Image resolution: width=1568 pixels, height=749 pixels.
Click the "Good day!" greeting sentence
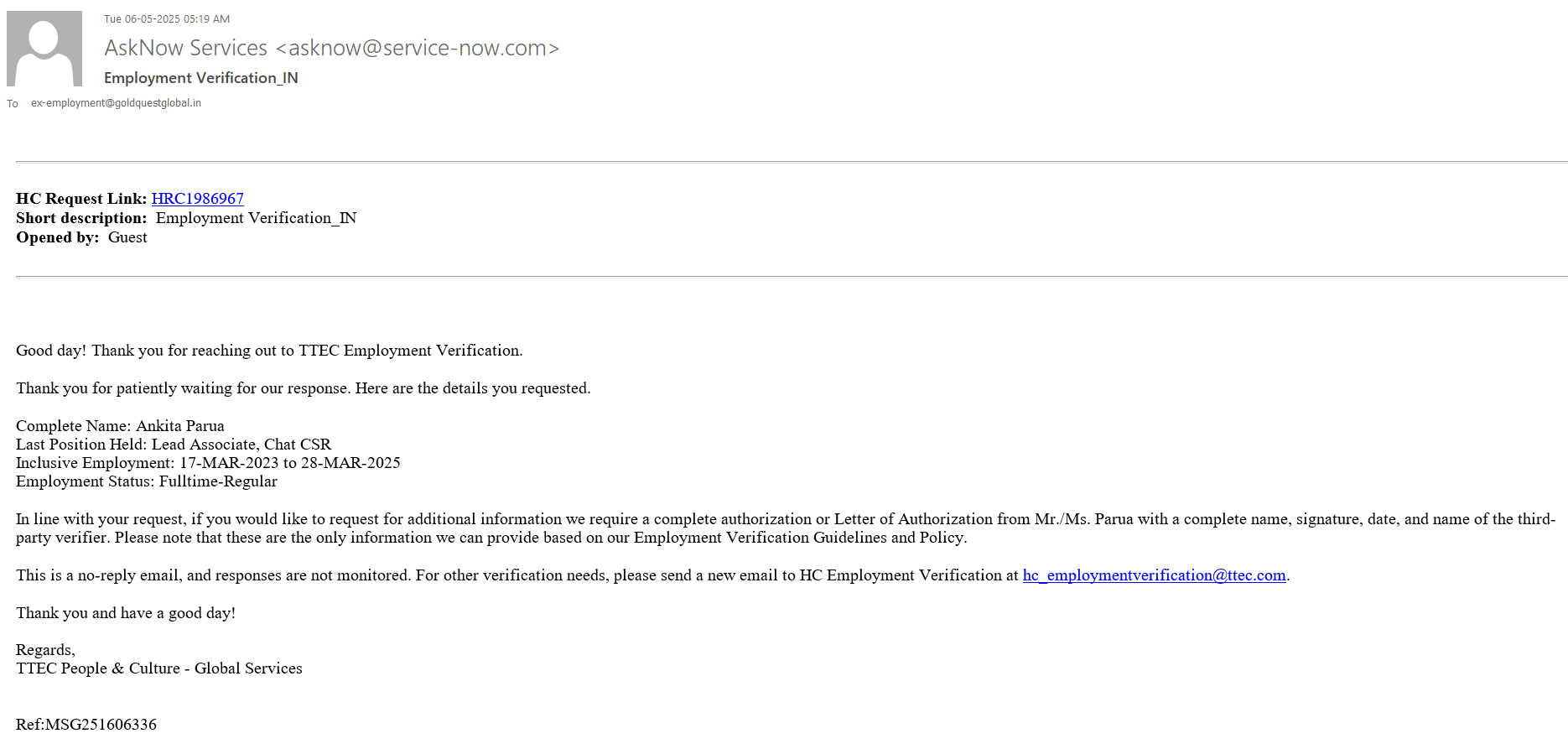coord(269,351)
